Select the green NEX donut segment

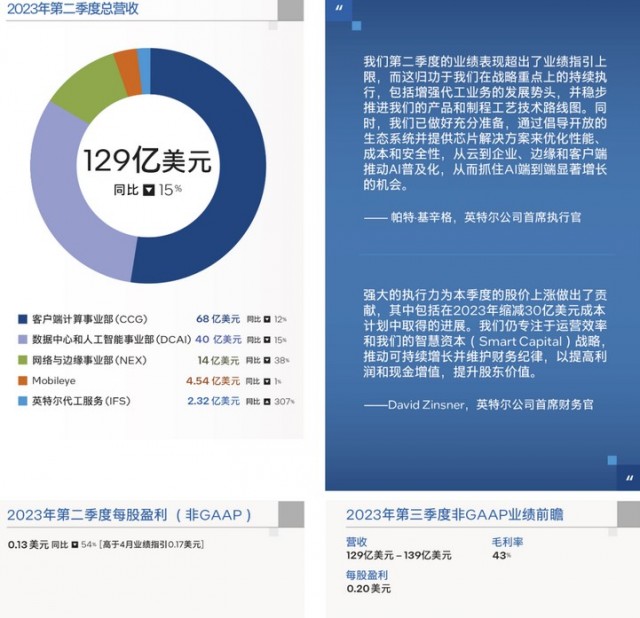click(85, 85)
